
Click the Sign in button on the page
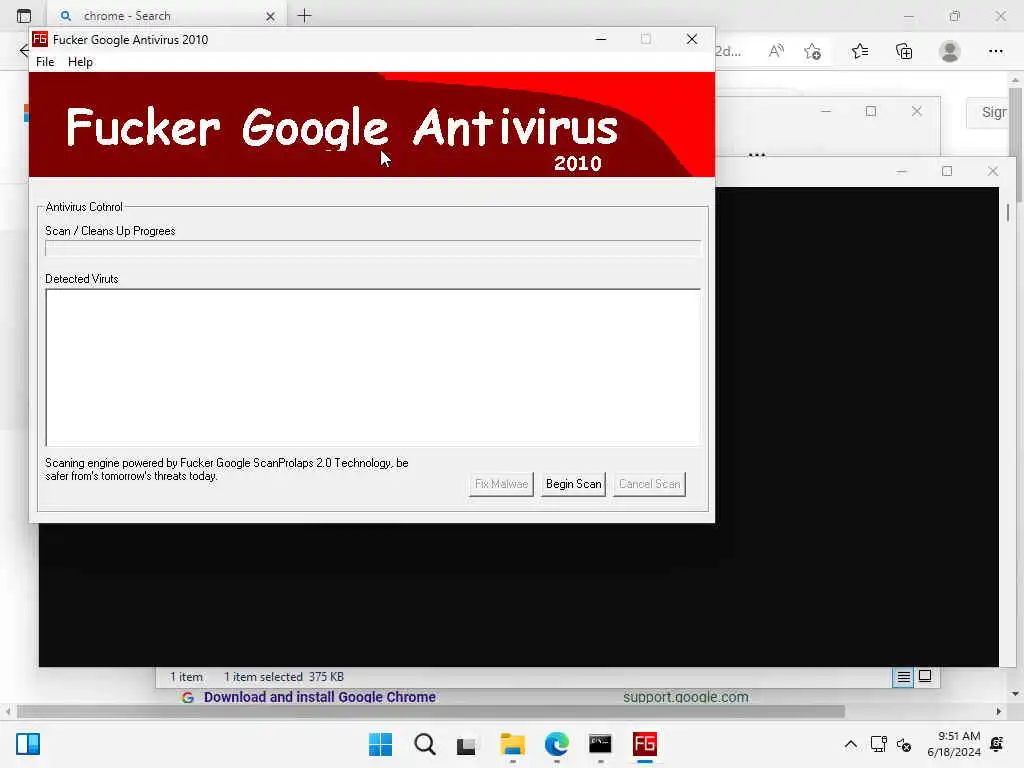(988, 112)
